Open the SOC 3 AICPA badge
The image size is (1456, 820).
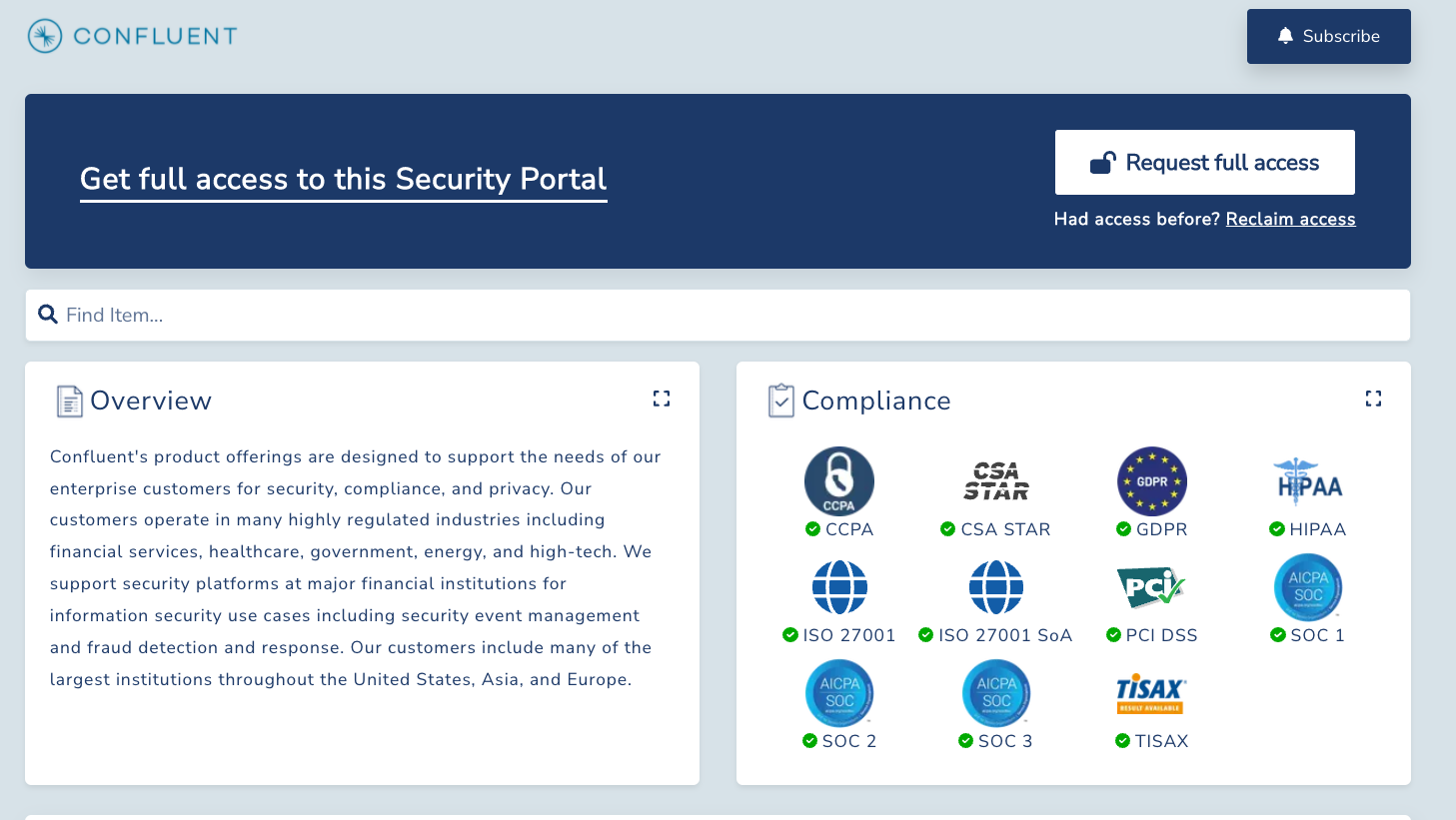tap(996, 693)
